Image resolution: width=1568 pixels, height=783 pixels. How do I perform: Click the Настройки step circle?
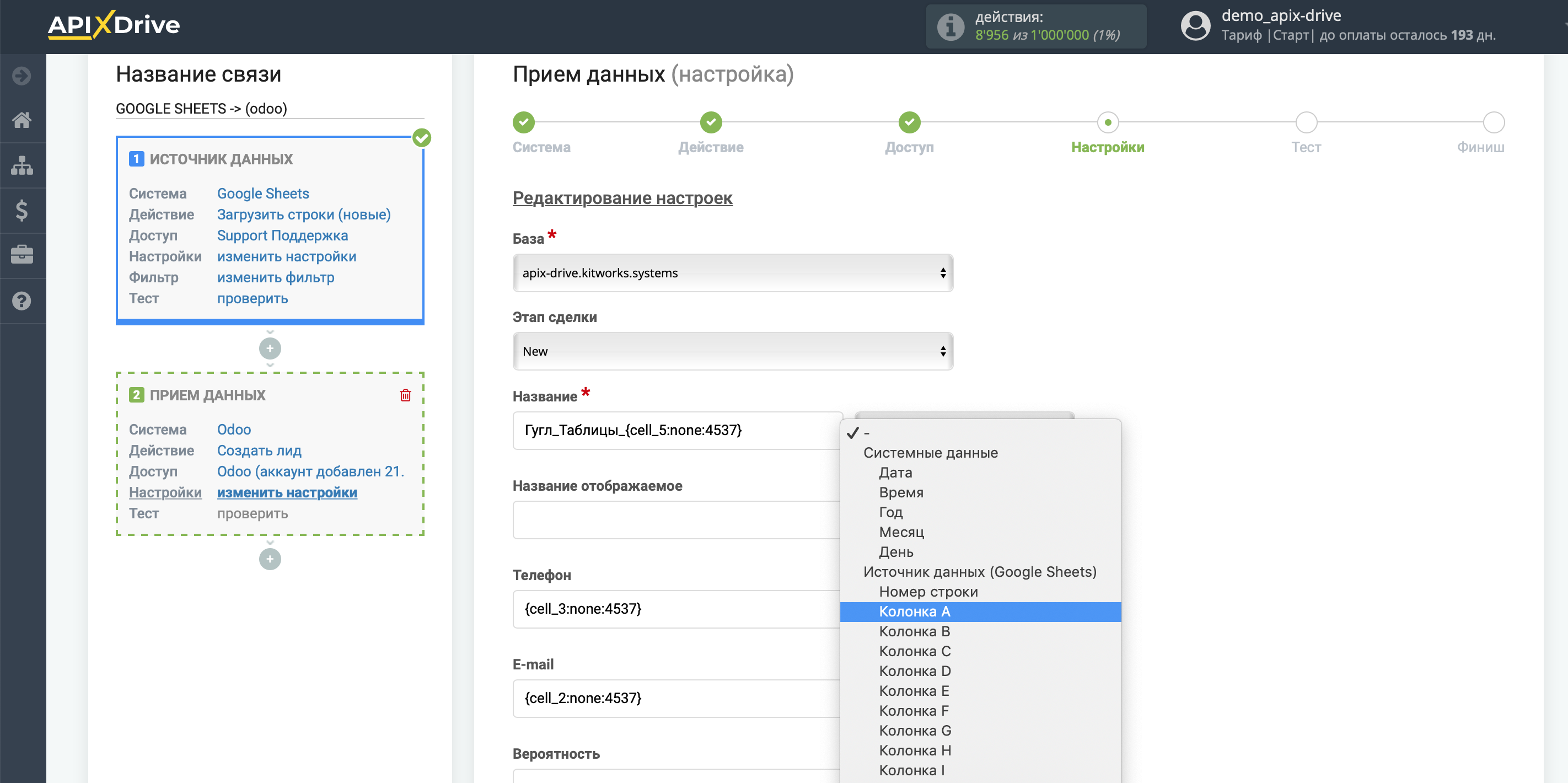[1108, 122]
